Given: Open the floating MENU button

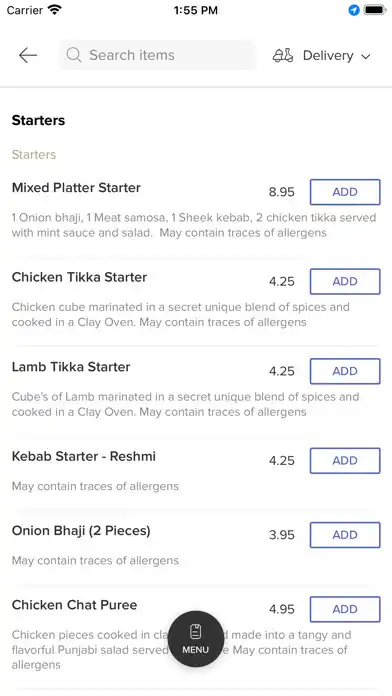Looking at the screenshot, I should pyautogui.click(x=196, y=639).
